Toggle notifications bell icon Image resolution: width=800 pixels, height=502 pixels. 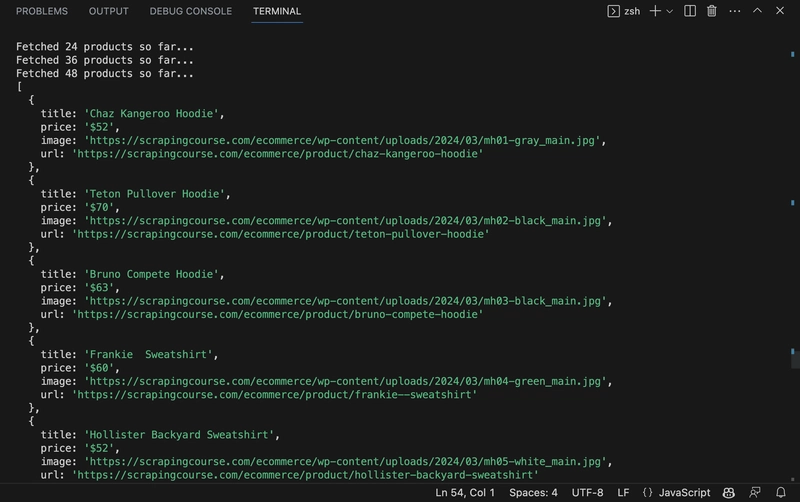(781, 493)
